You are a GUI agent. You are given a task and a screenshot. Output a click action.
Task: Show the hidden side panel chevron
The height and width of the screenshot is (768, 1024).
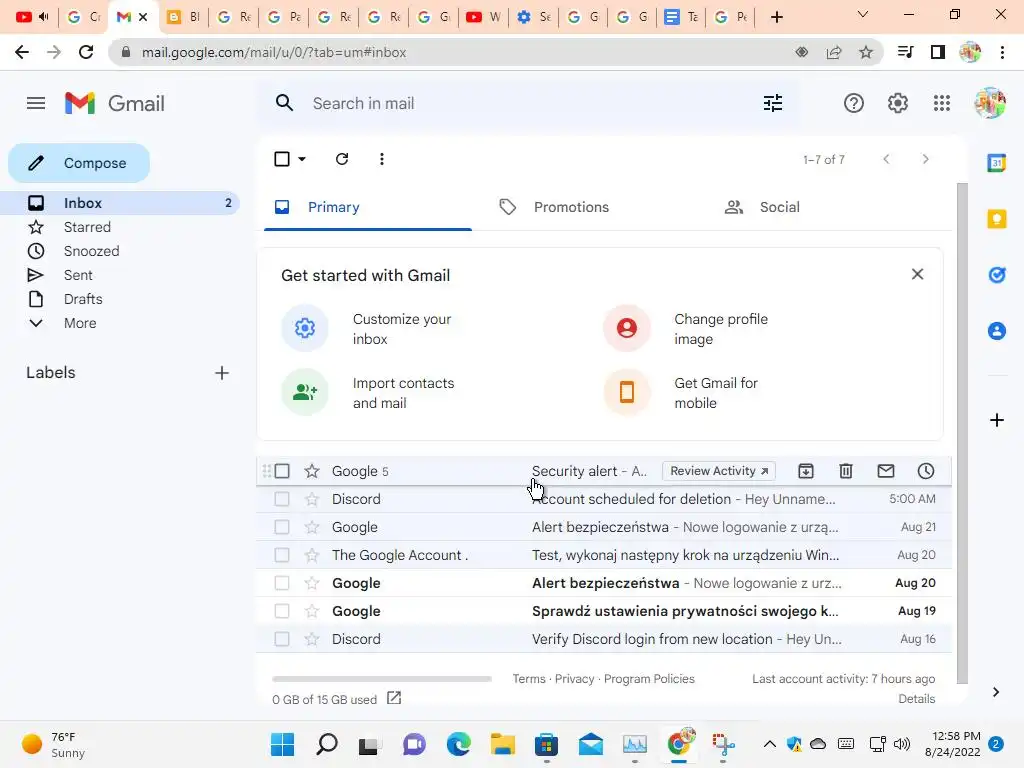click(x=996, y=692)
